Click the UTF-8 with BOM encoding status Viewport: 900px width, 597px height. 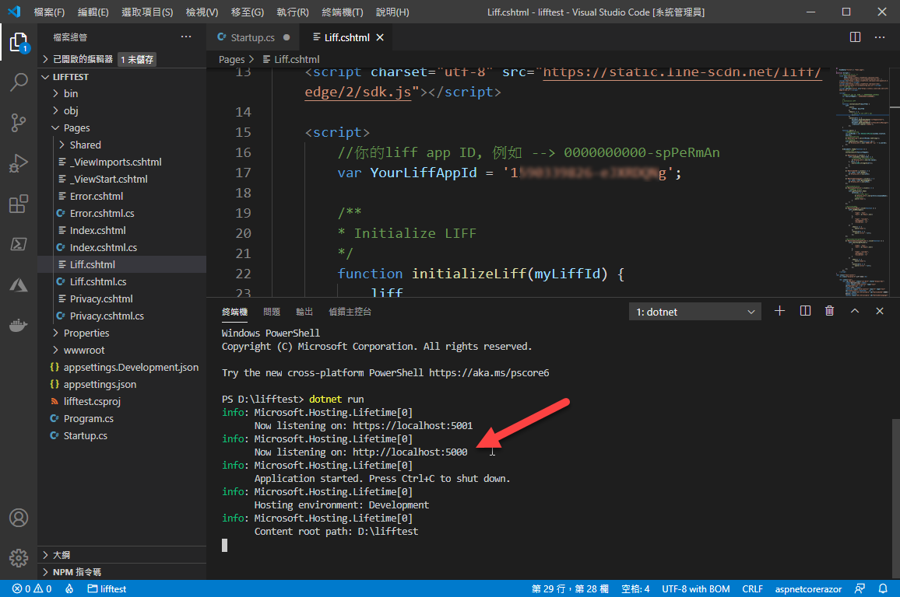coord(695,589)
